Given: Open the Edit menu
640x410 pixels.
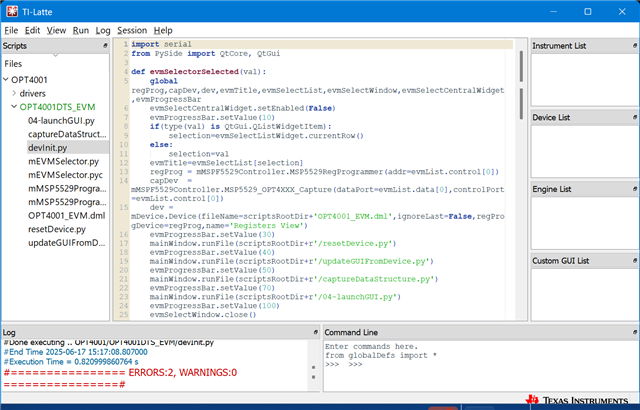Looking at the screenshot, I should click(32, 30).
